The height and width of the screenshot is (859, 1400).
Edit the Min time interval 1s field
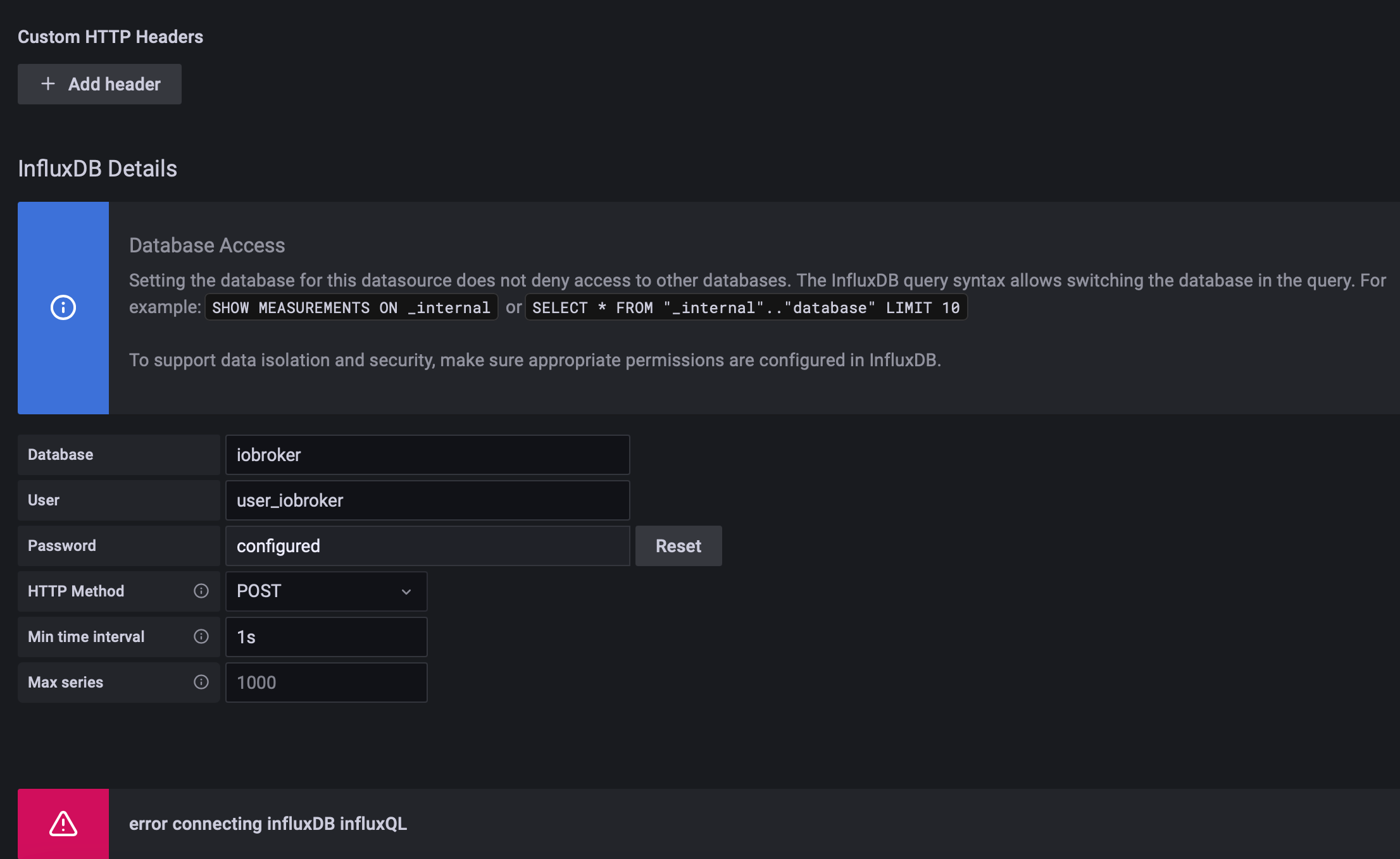[326, 637]
